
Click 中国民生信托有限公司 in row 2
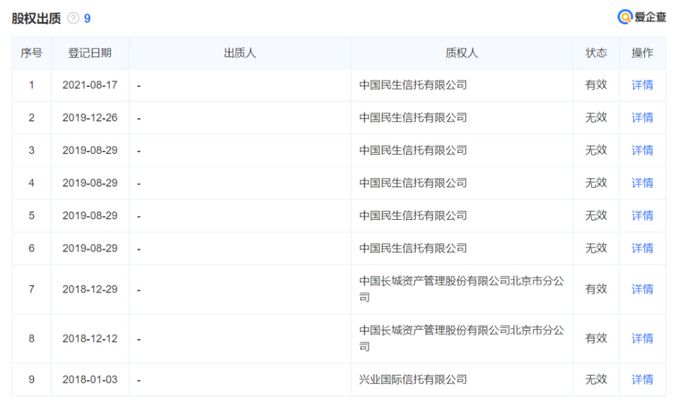(413, 118)
